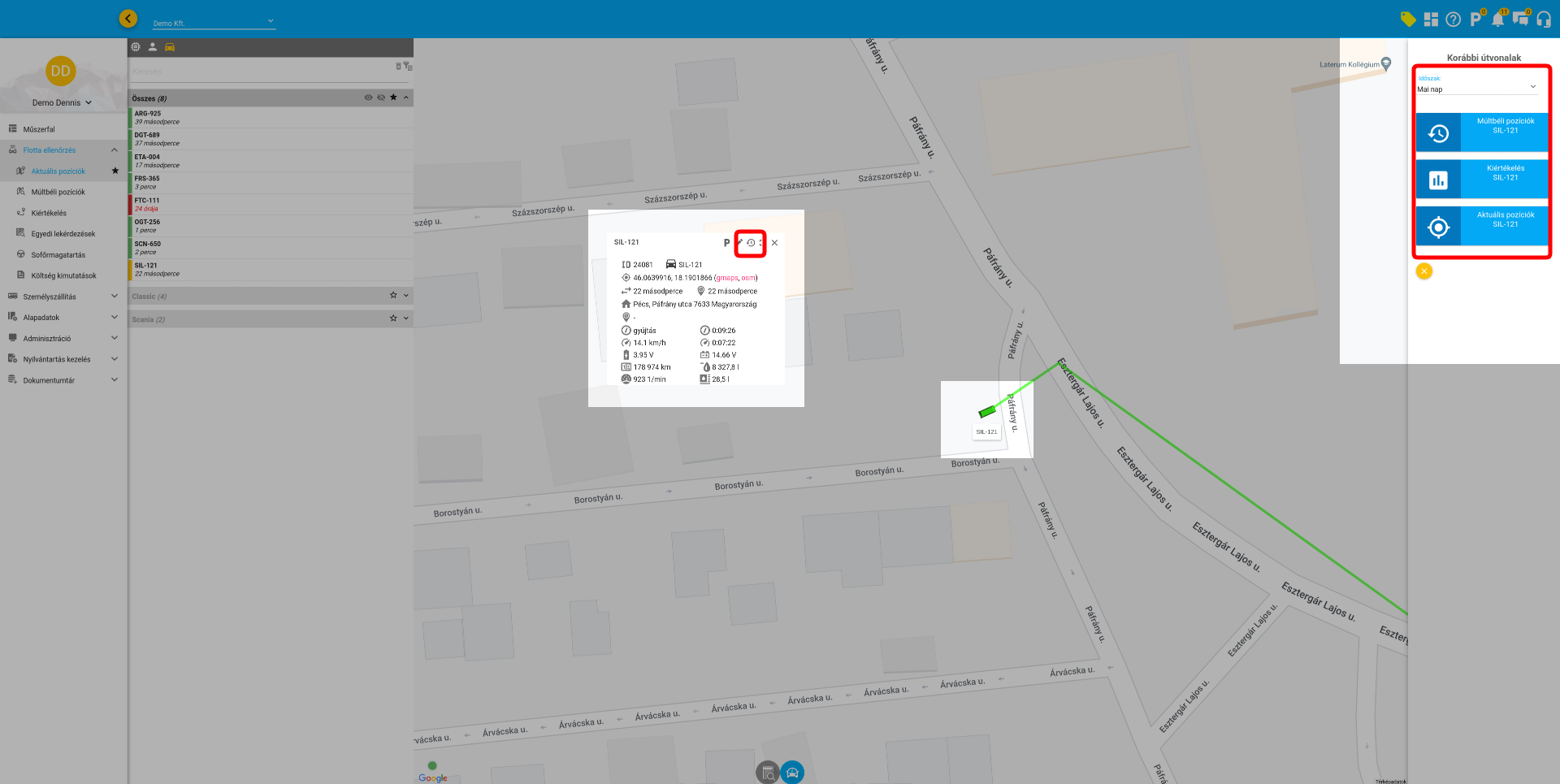Hide all vehicles with crossed-eye icon
This screenshot has width=1560, height=784.
pos(381,97)
